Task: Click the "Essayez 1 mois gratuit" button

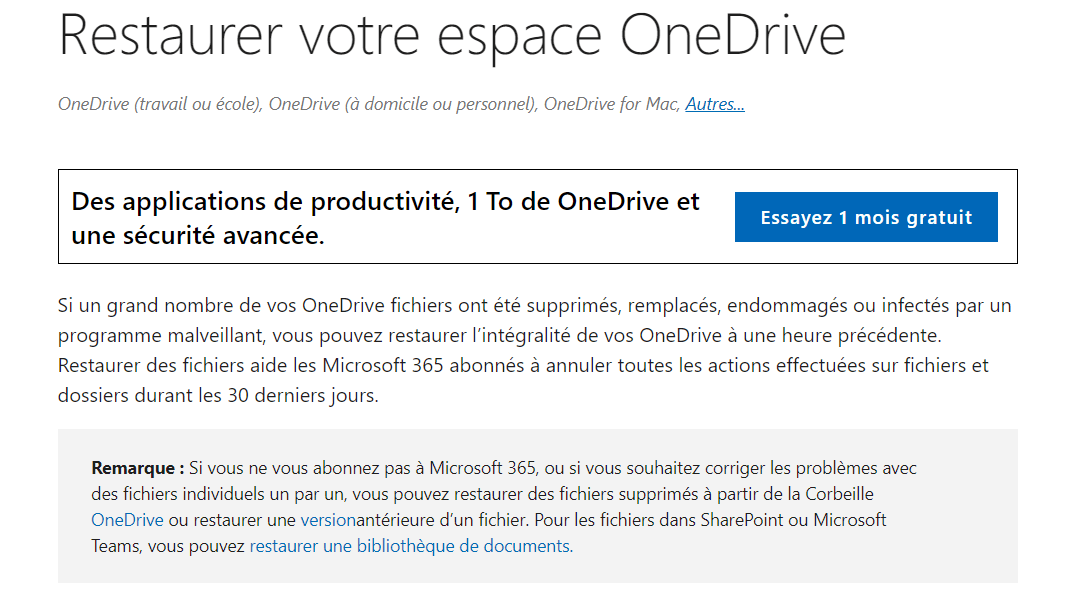Action: (x=866, y=217)
